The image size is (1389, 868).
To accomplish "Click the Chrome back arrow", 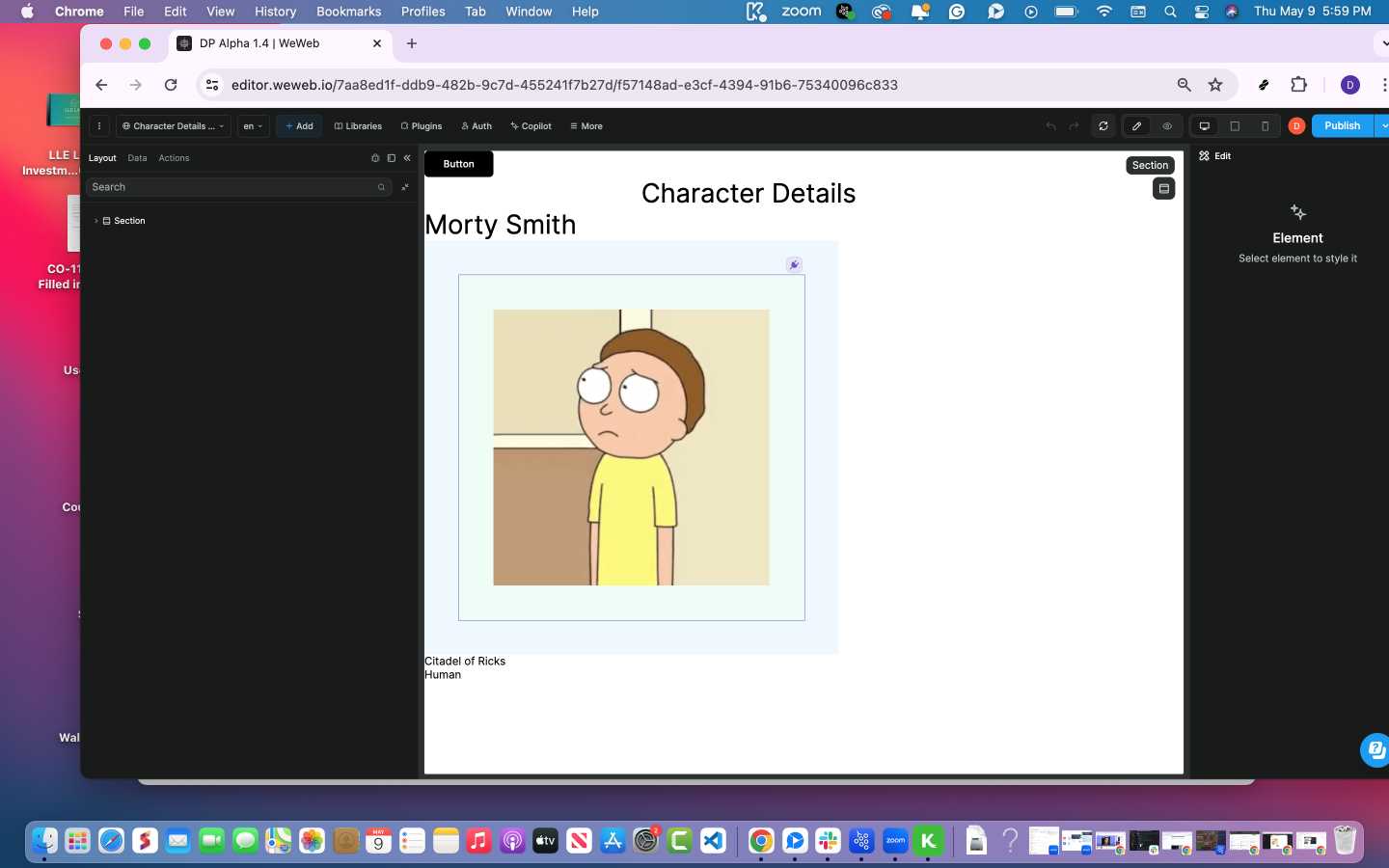I will click(x=101, y=85).
